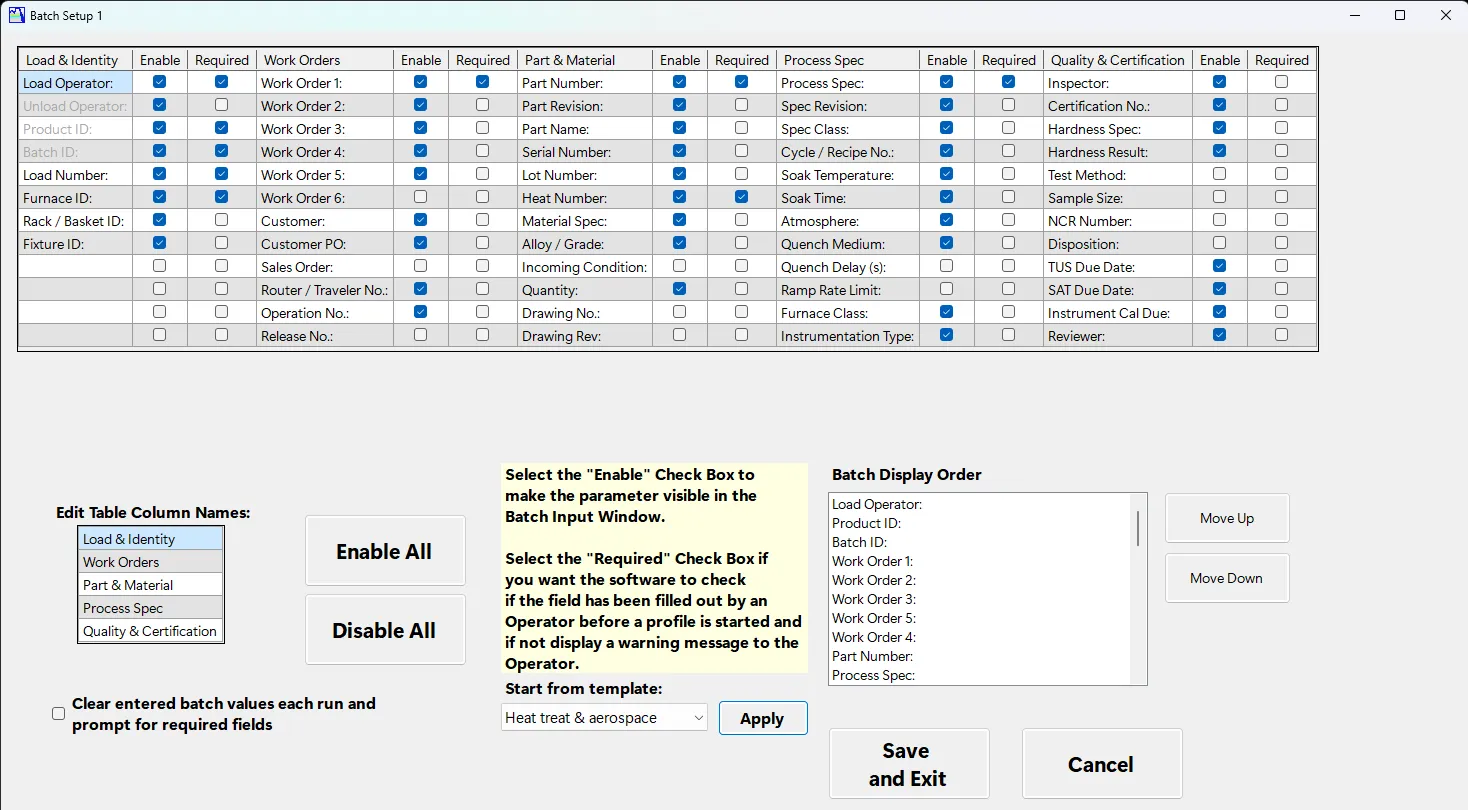This screenshot has width=1468, height=810.
Task: Toggle Enable checkbox for TUS Due Date
Action: pos(1219,266)
